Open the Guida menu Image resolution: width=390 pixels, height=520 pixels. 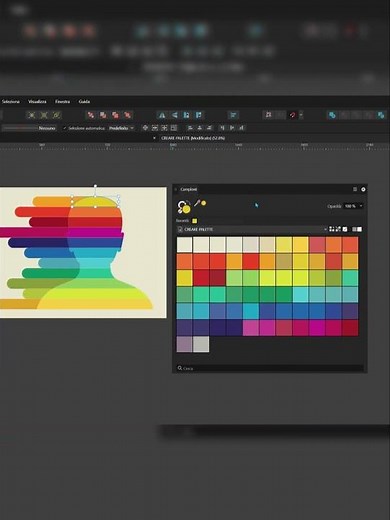point(84,101)
